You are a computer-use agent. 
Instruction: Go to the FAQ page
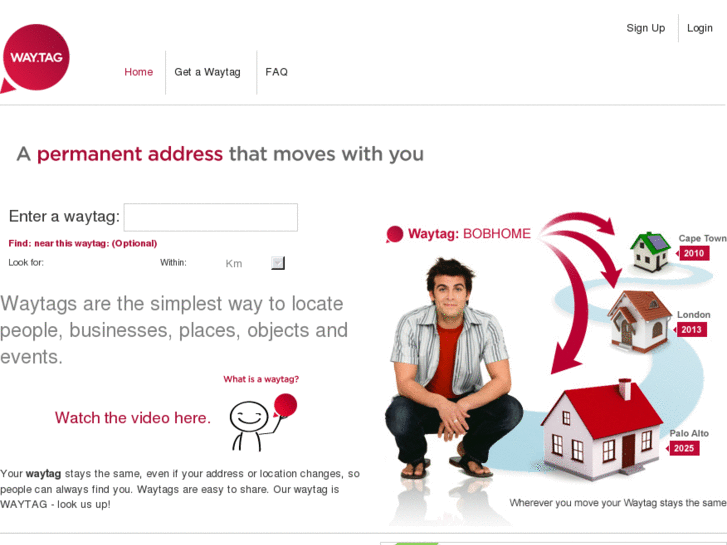(276, 72)
